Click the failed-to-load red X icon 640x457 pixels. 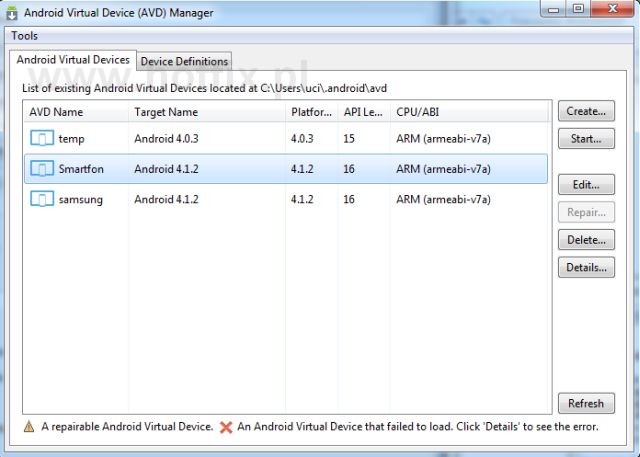pyautogui.click(x=226, y=427)
